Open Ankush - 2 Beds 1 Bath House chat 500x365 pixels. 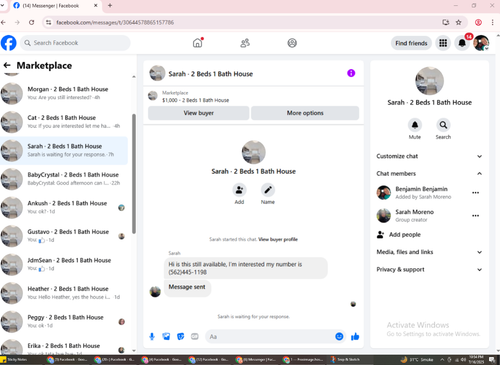[x=64, y=207]
